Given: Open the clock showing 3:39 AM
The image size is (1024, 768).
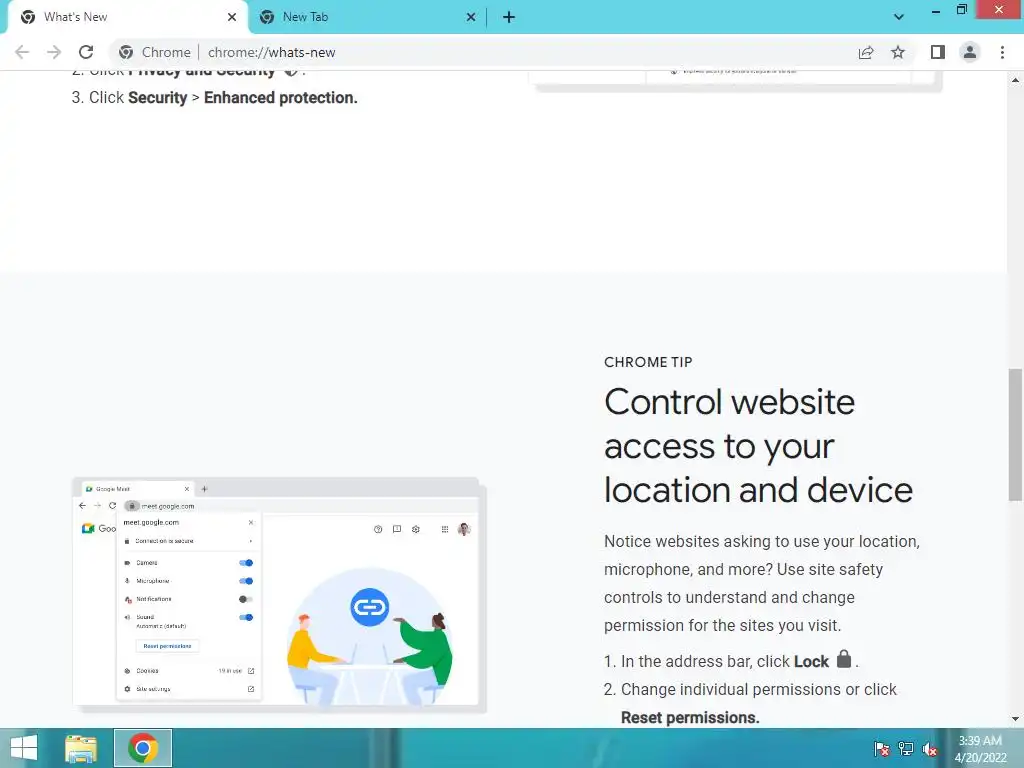Looking at the screenshot, I should tap(980, 749).
